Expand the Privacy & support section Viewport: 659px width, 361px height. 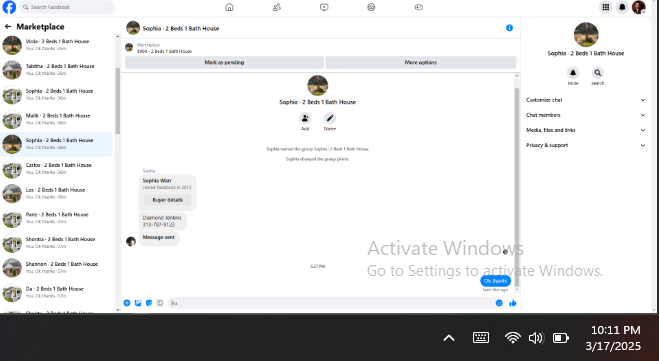click(585, 145)
